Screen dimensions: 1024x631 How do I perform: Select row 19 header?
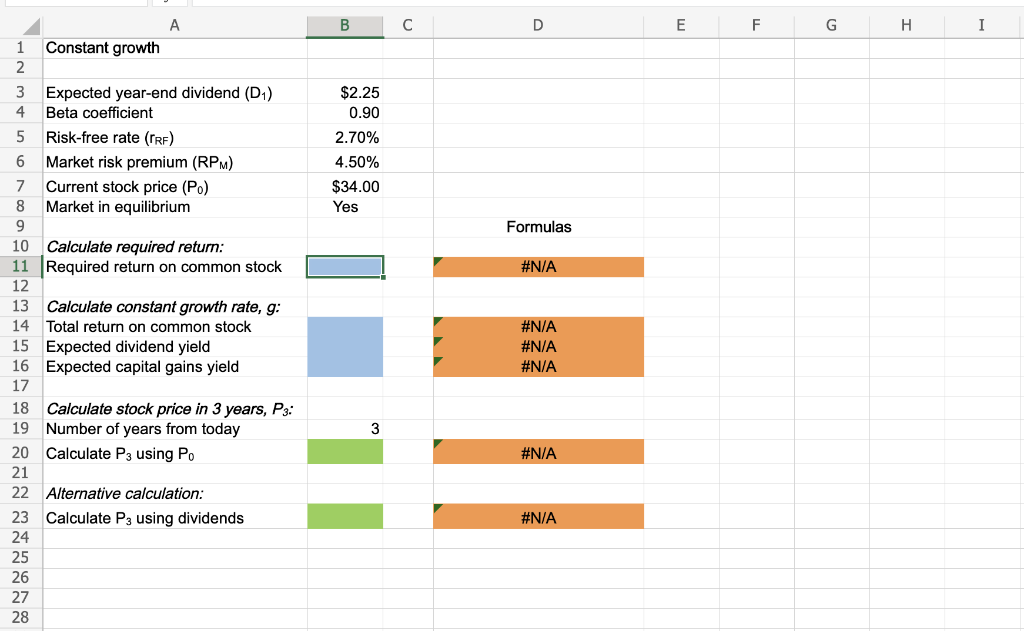click(20, 426)
